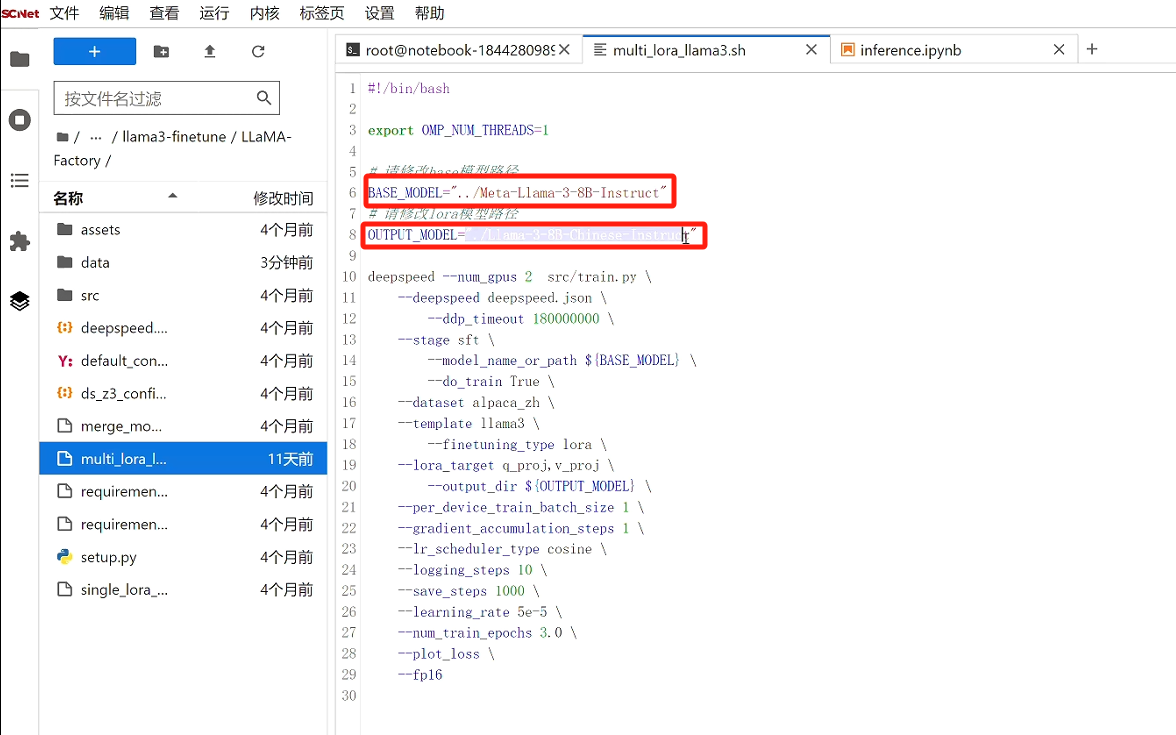Open the table of contents panel
This screenshot has width=1176, height=735.
pyautogui.click(x=19, y=181)
